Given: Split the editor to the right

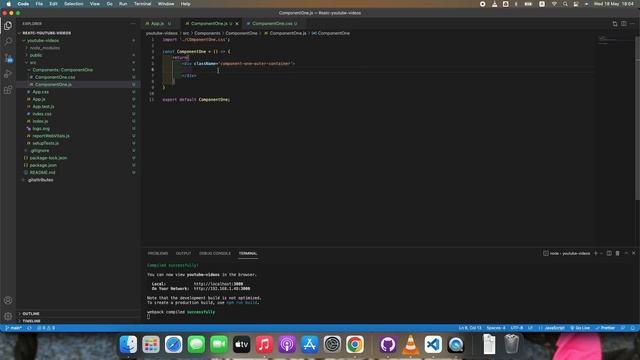Looking at the screenshot, I should pos(624,24).
